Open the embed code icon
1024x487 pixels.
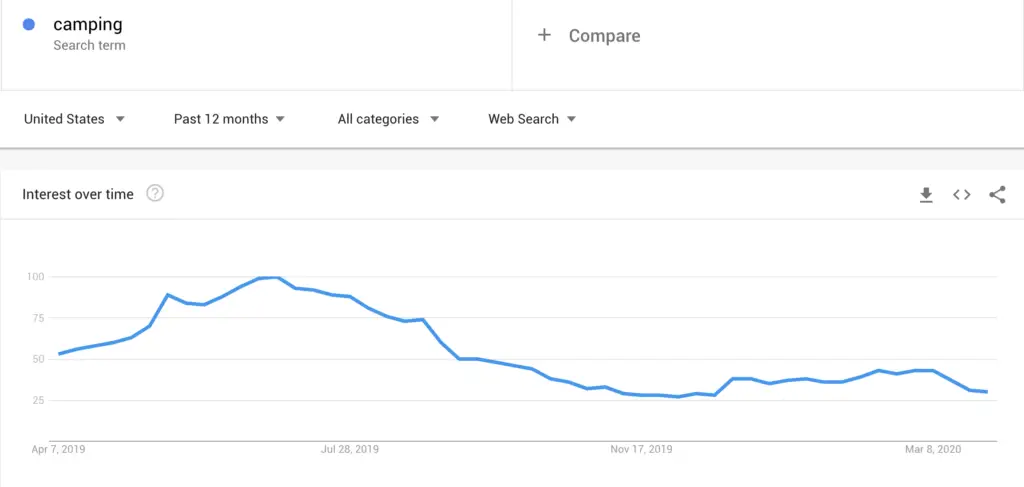[x=961, y=195]
